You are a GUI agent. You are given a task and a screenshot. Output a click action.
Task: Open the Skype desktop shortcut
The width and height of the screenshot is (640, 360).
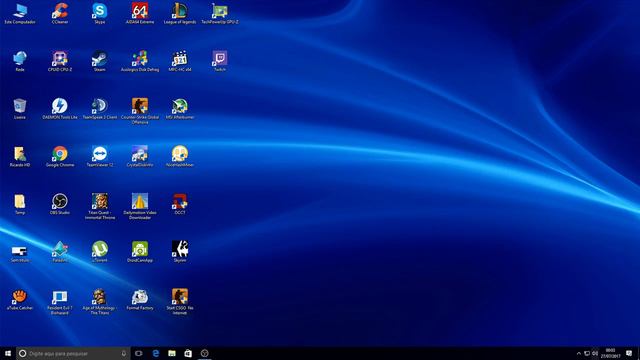point(100,13)
